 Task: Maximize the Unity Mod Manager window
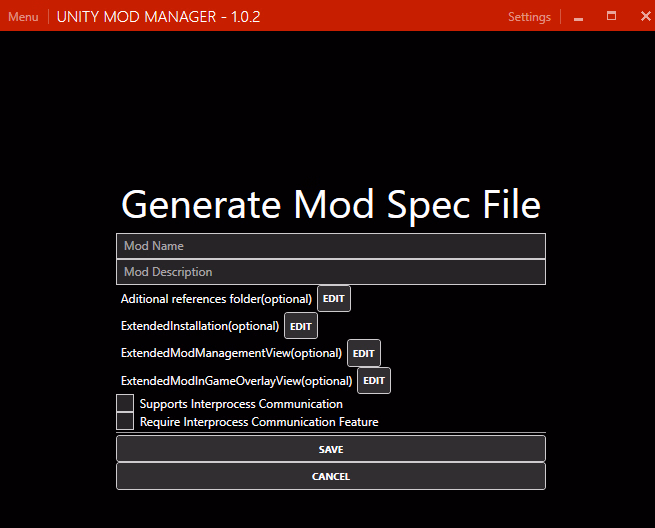tap(611, 17)
